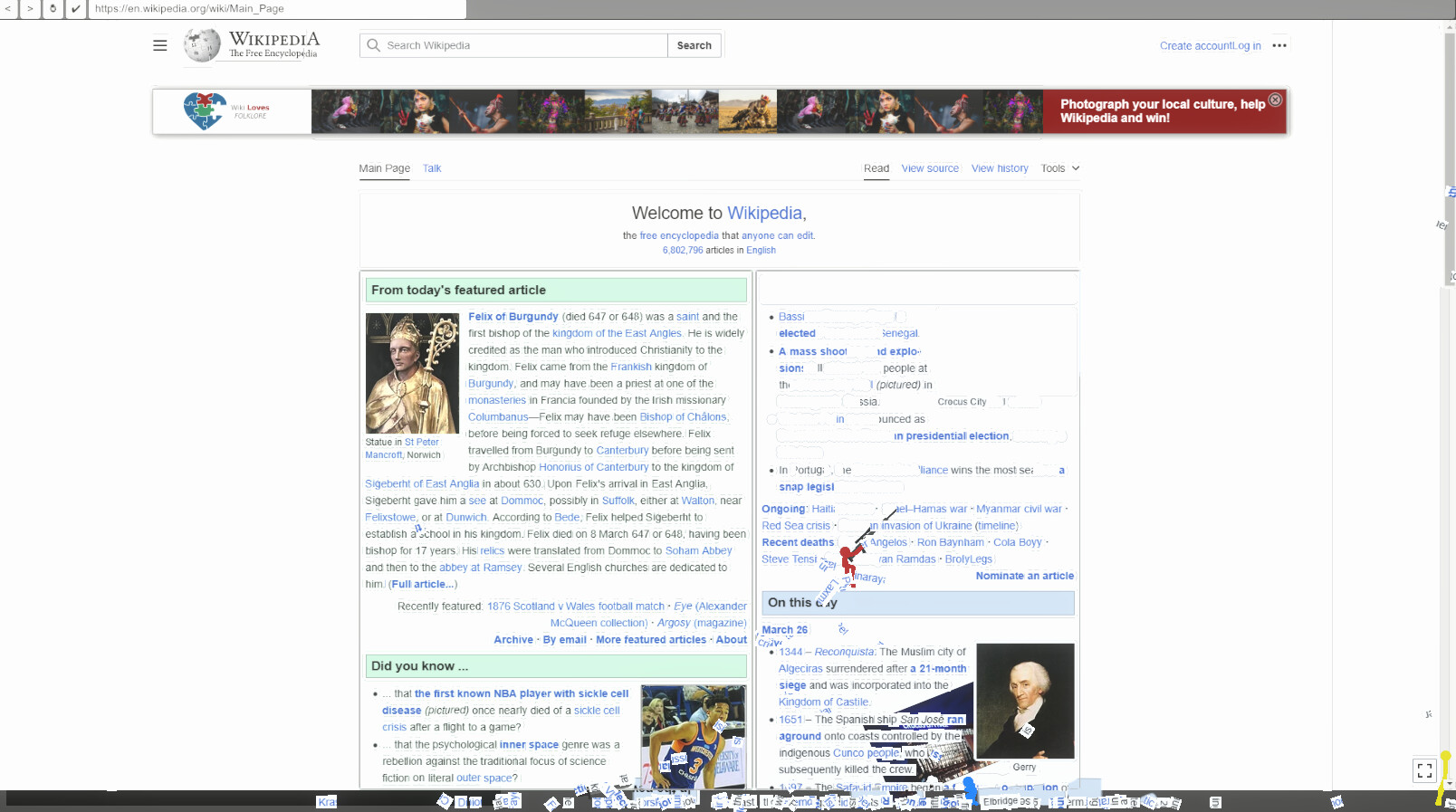Viewport: 1456px width, 812px height.
Task: Open the View history tab
Action: click(1000, 168)
